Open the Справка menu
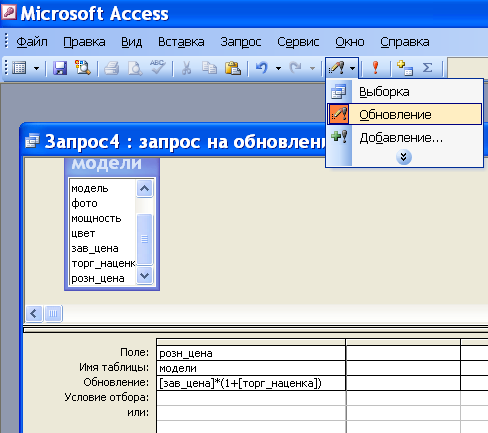Screen dimensions: 488x433 405,42
